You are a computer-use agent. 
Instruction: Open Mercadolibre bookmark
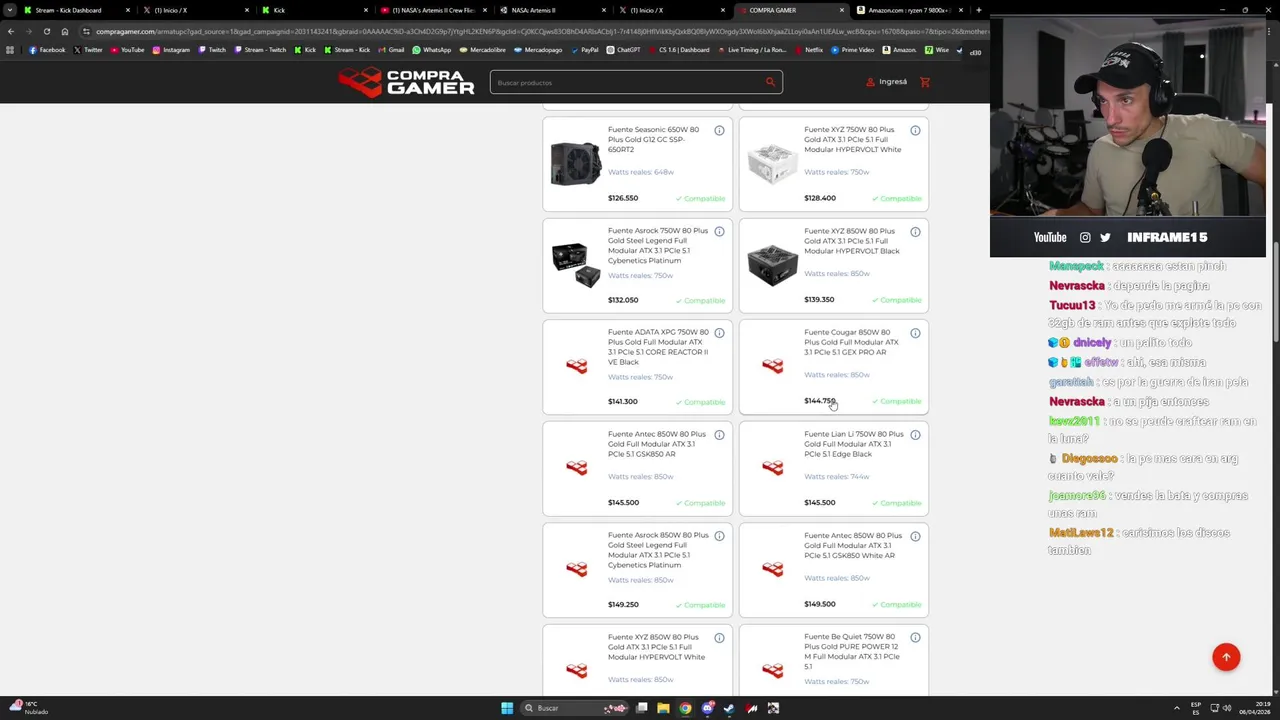(x=482, y=50)
